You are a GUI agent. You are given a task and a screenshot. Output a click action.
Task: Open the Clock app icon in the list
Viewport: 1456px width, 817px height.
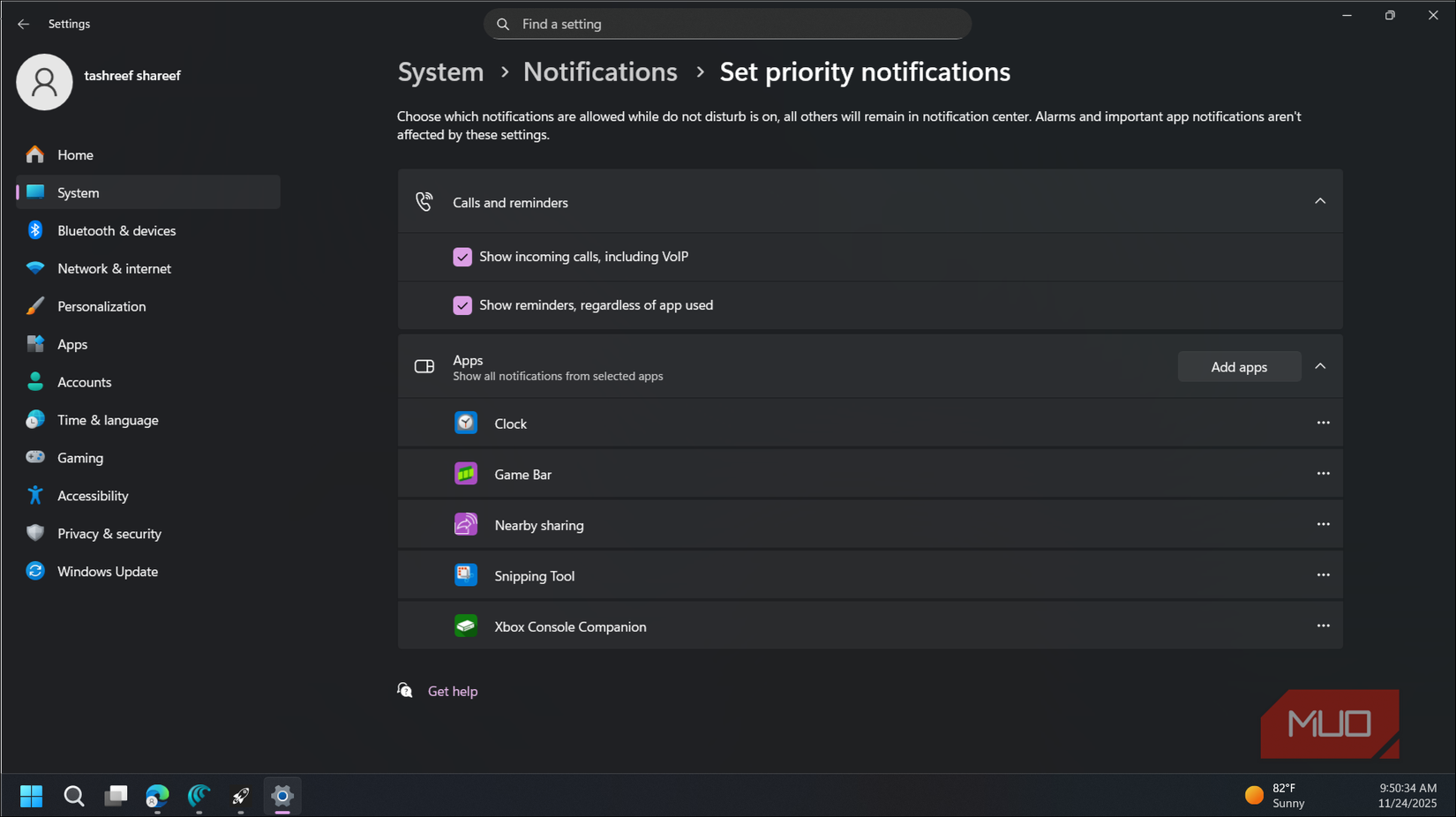coord(466,423)
